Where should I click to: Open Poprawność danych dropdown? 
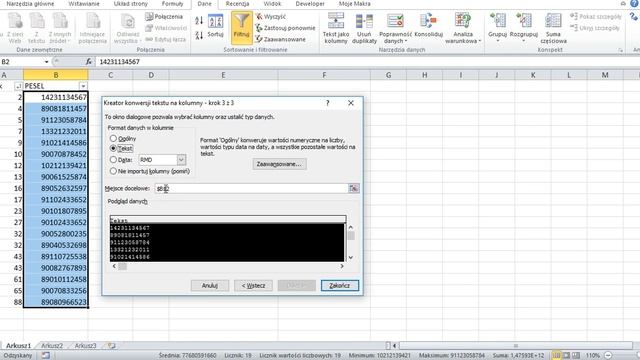[395, 41]
